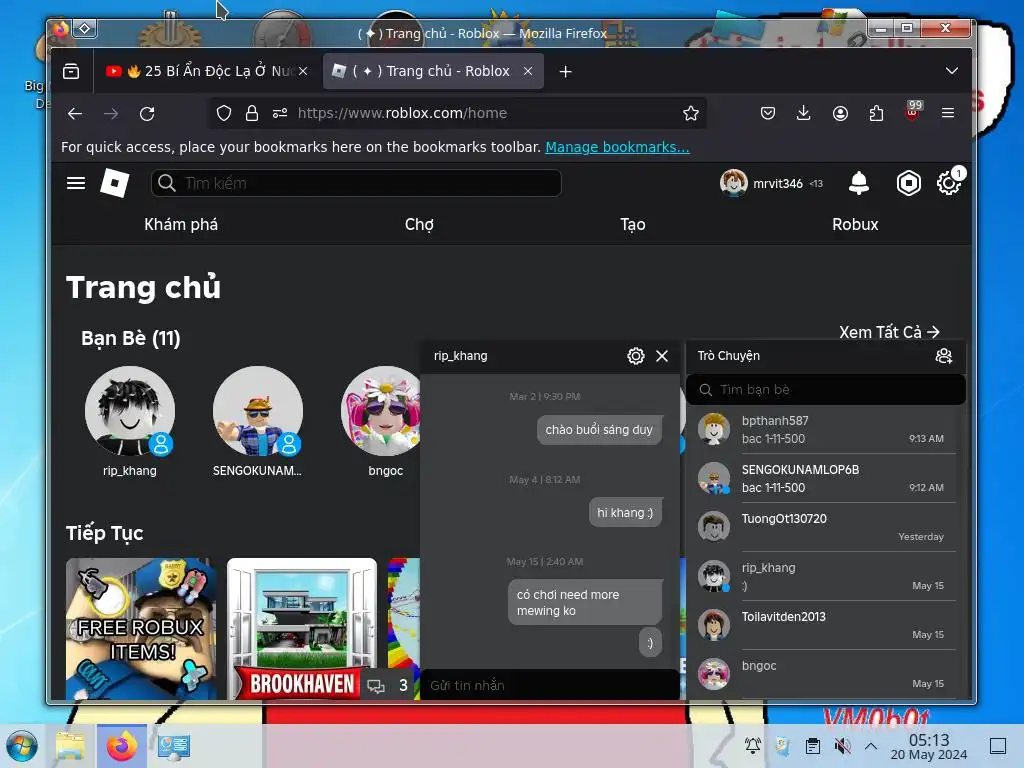Save page to Pocket
Image resolution: width=1024 pixels, height=768 pixels.
[768, 114]
